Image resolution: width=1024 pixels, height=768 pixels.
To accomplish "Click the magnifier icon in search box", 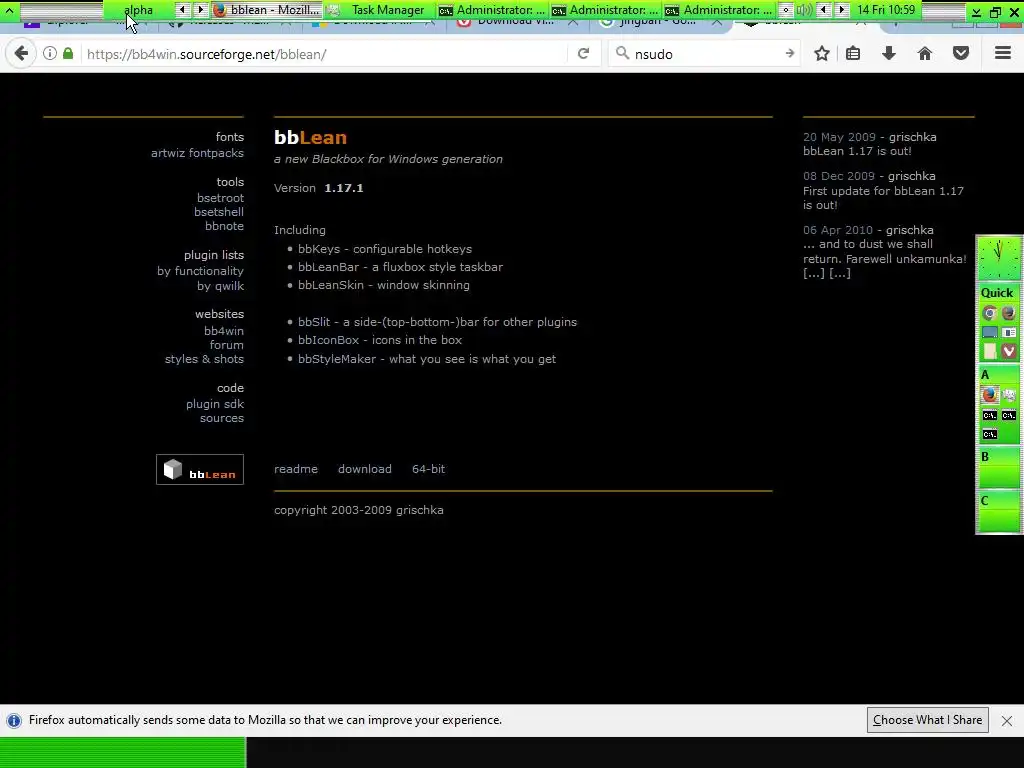I will (622, 54).
